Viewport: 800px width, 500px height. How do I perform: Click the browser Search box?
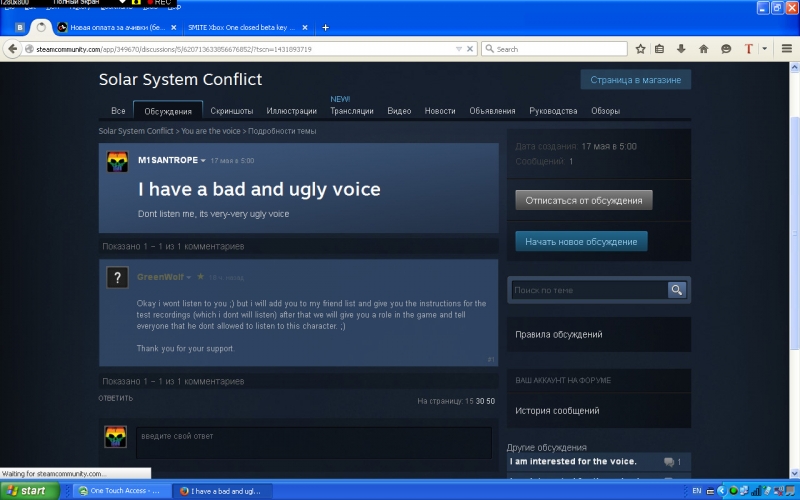coord(555,49)
